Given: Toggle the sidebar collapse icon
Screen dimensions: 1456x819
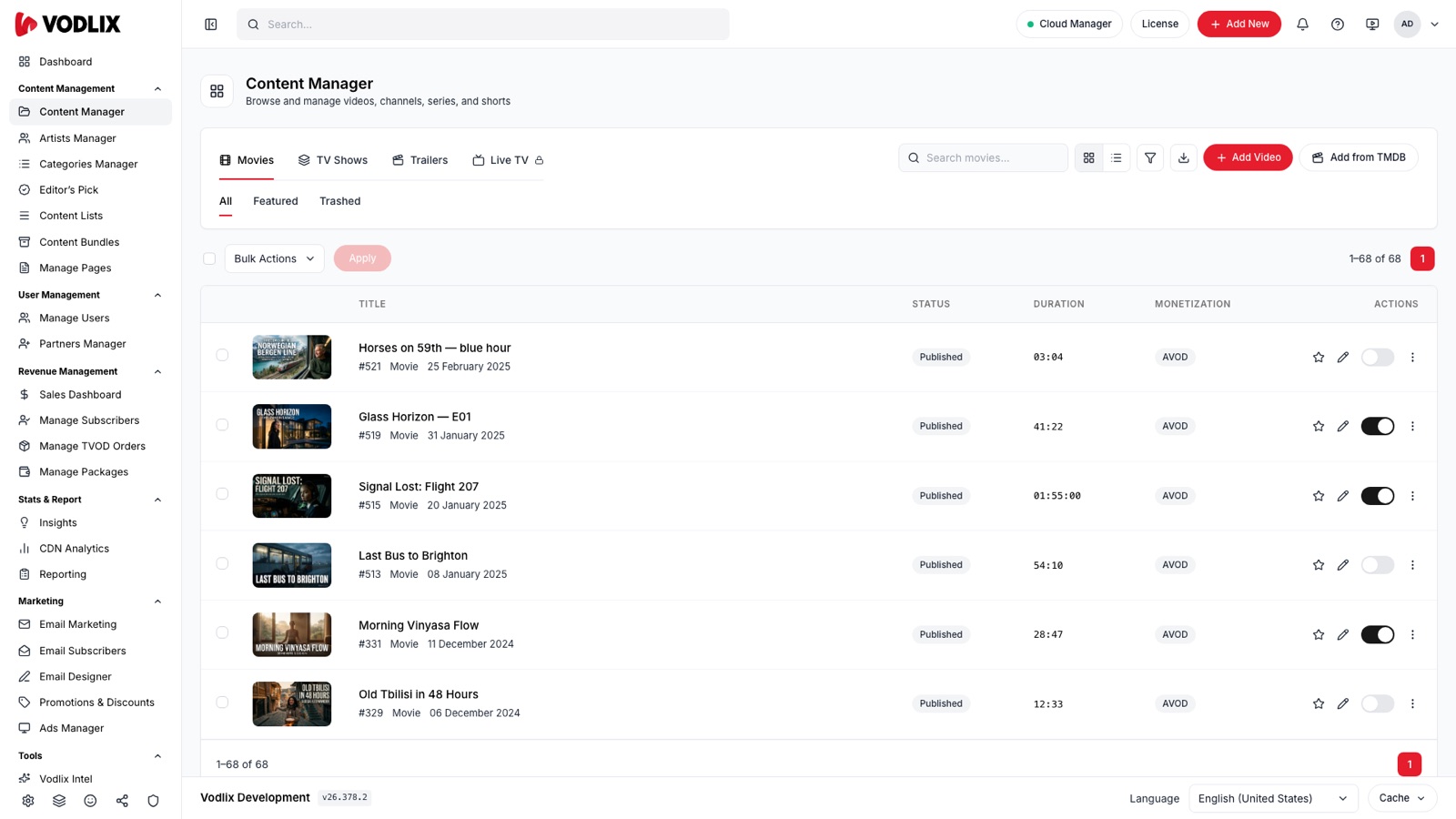Looking at the screenshot, I should pyautogui.click(x=210, y=25).
